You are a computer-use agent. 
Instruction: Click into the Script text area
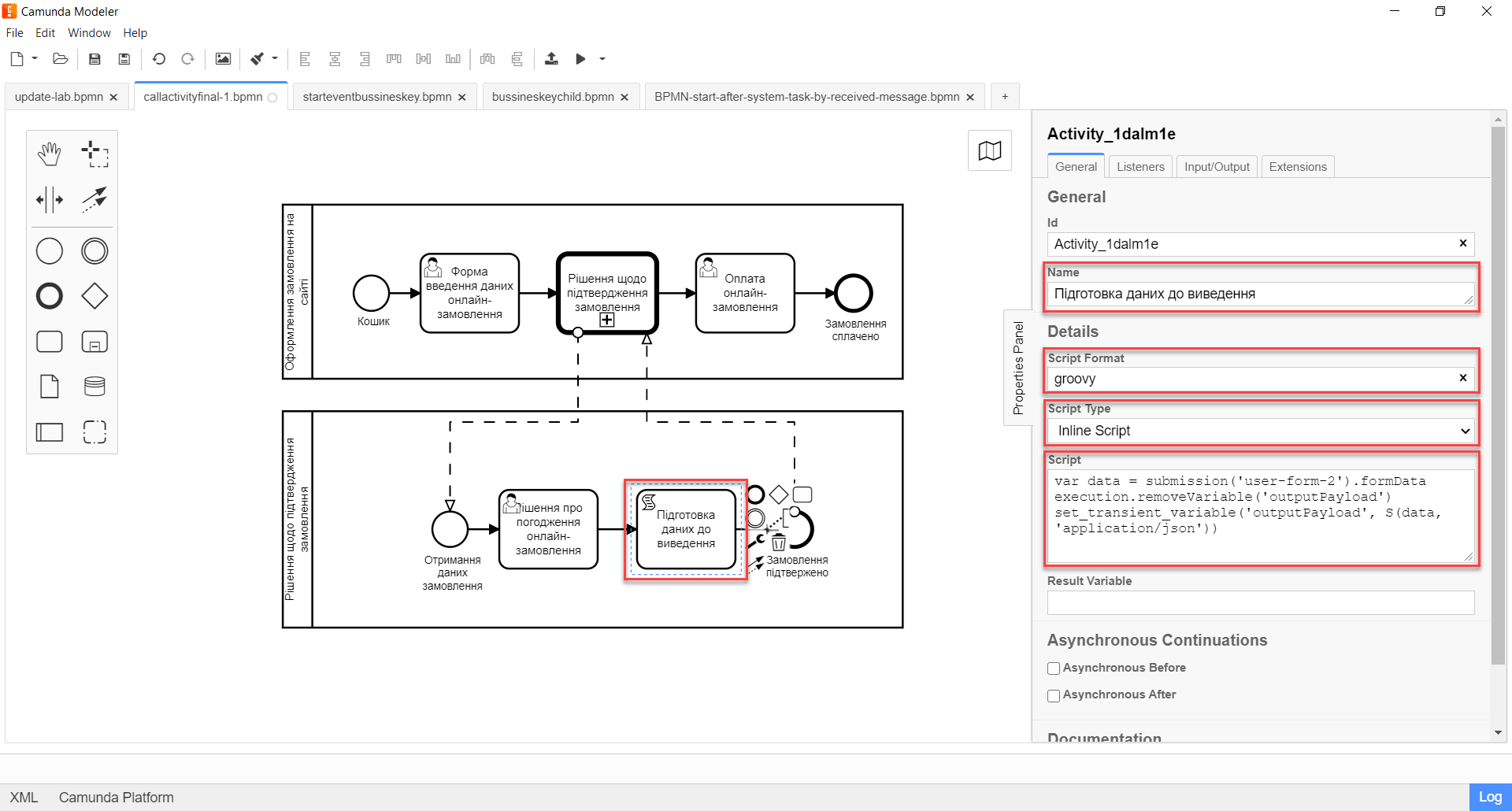pos(1261,516)
